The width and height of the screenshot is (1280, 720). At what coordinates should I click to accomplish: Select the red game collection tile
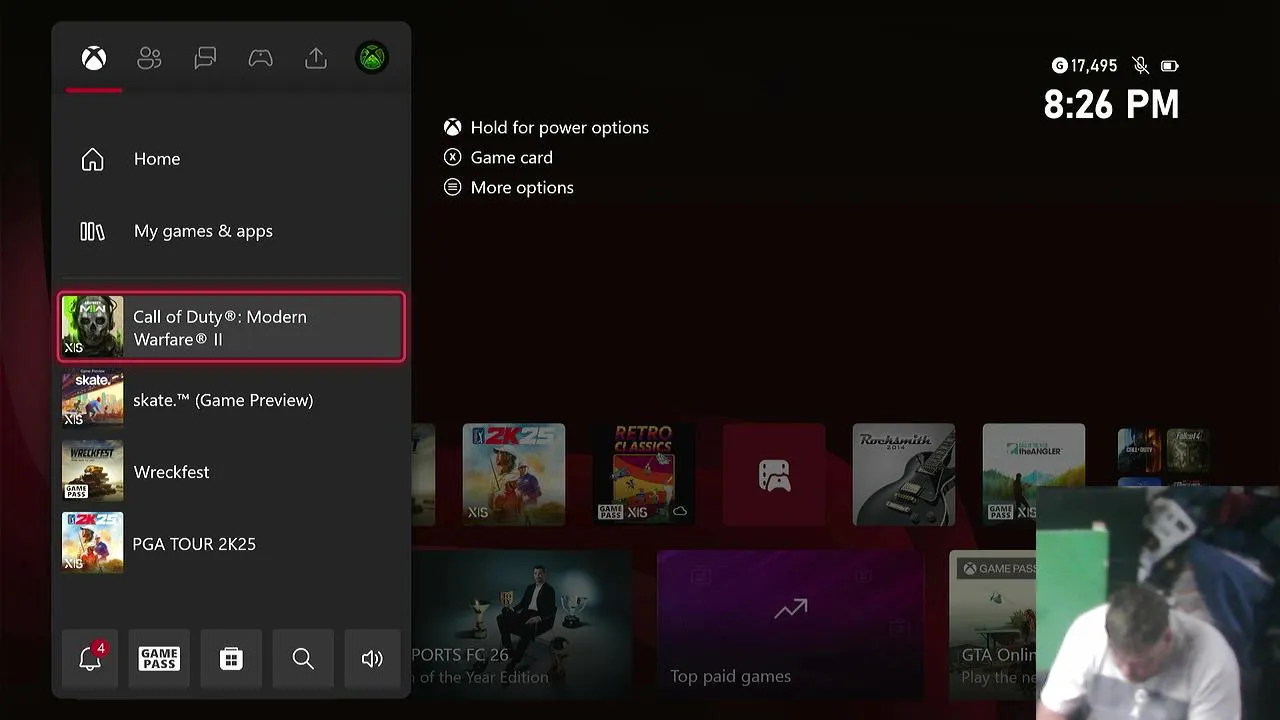point(774,474)
